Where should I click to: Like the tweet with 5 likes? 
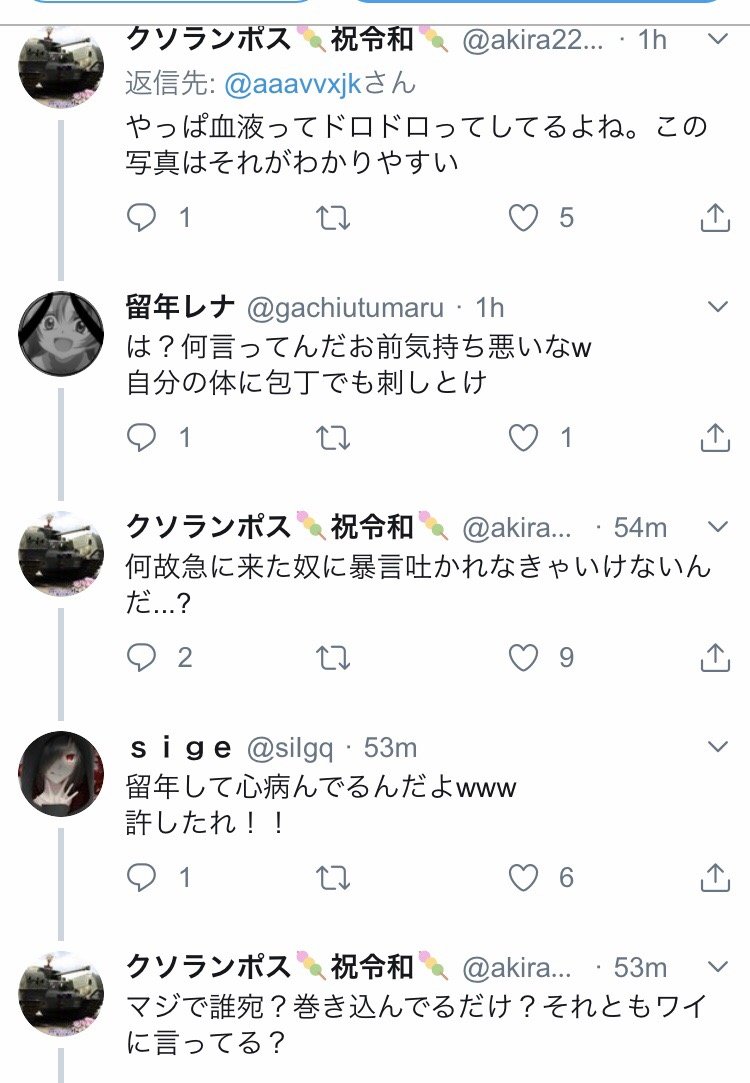pyautogui.click(x=524, y=217)
